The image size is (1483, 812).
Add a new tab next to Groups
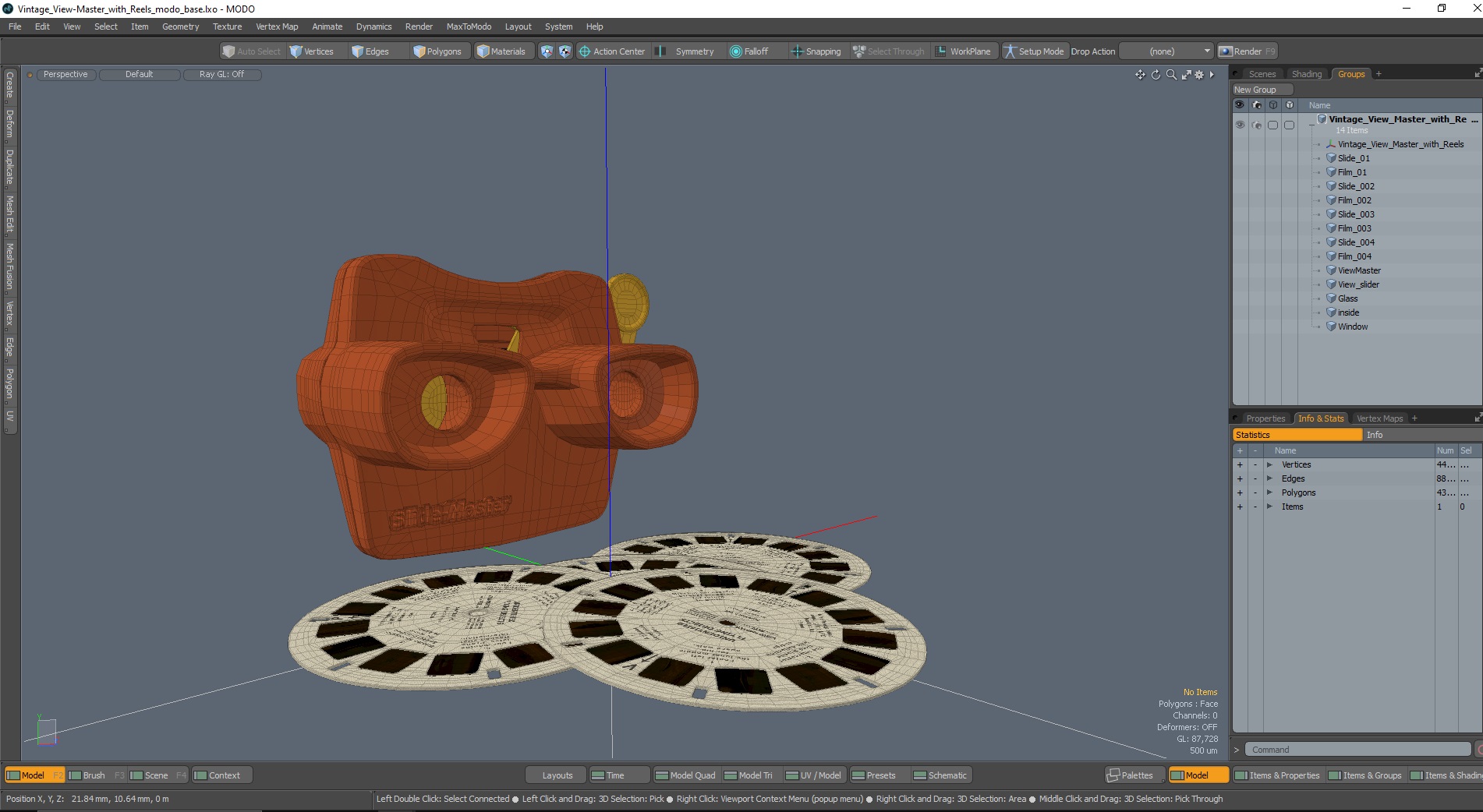1379,74
